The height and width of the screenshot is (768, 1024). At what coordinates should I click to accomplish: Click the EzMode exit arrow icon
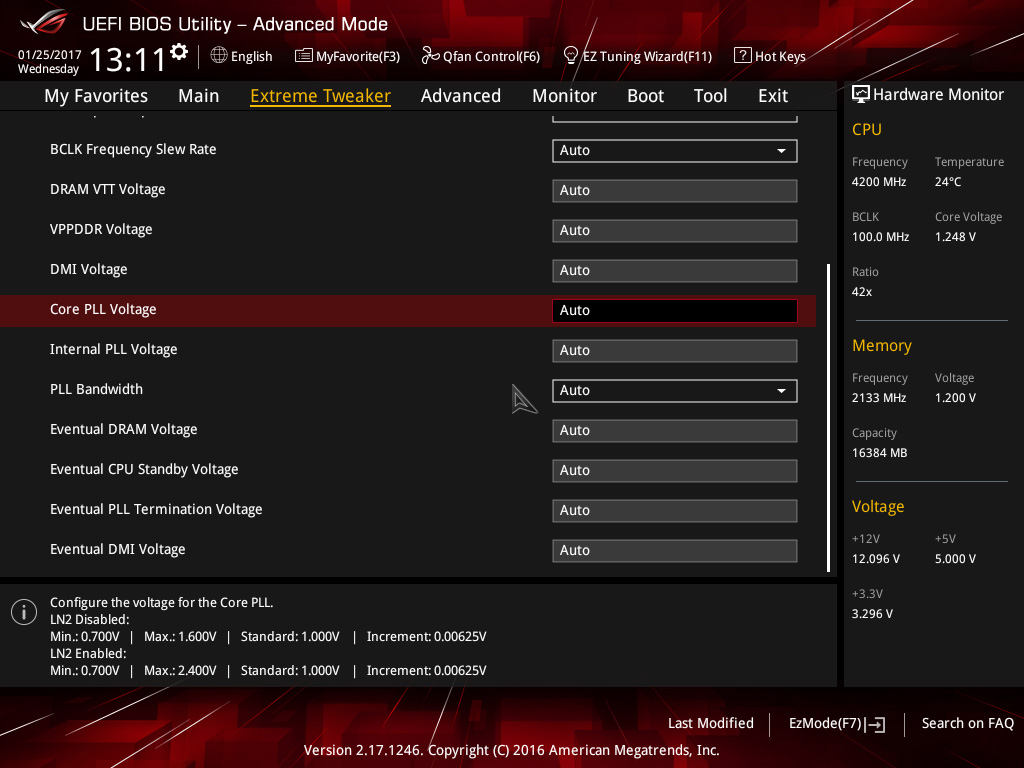[875, 724]
